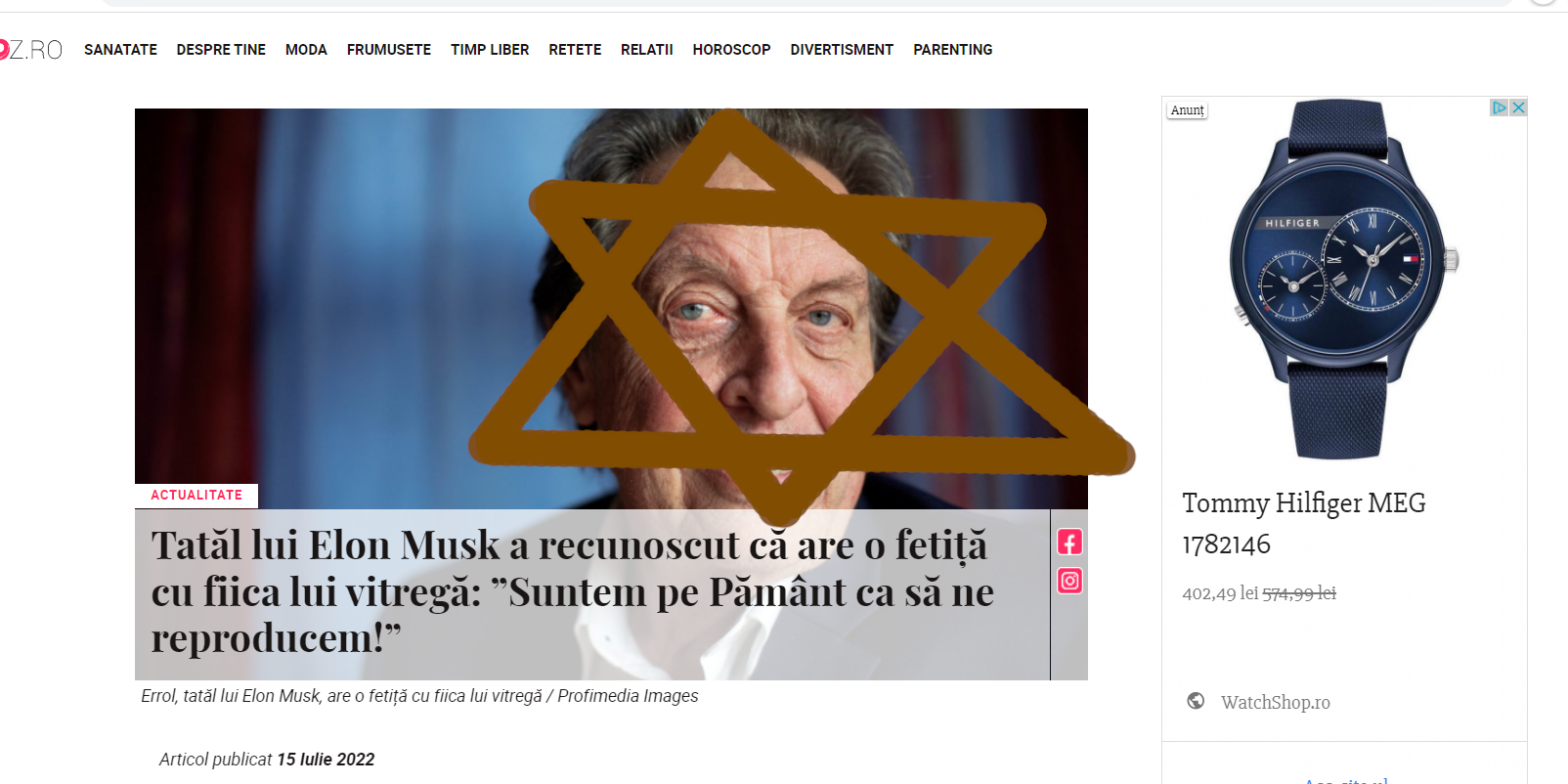Open the DESPRE TINE section
Screen dimensions: 1568x784
pyautogui.click(x=221, y=50)
